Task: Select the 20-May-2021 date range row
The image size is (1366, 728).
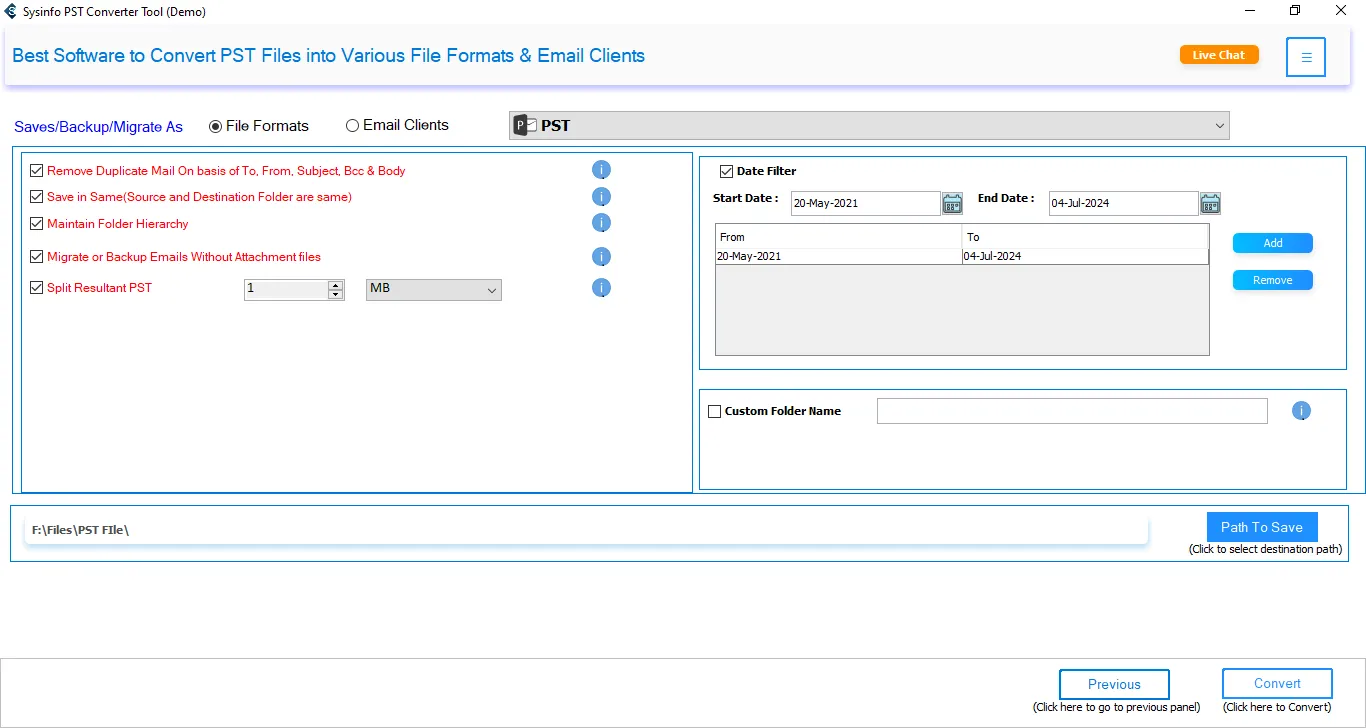Action: point(838,256)
